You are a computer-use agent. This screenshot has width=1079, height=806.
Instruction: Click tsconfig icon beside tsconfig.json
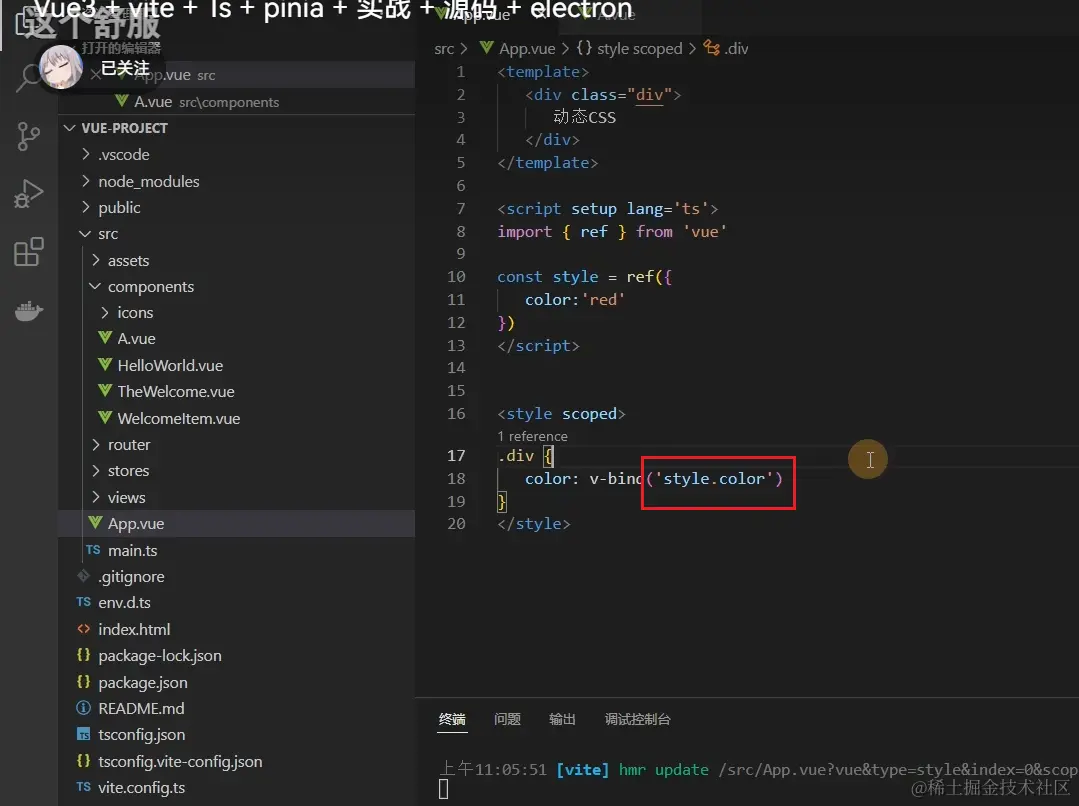pyautogui.click(x=83, y=734)
